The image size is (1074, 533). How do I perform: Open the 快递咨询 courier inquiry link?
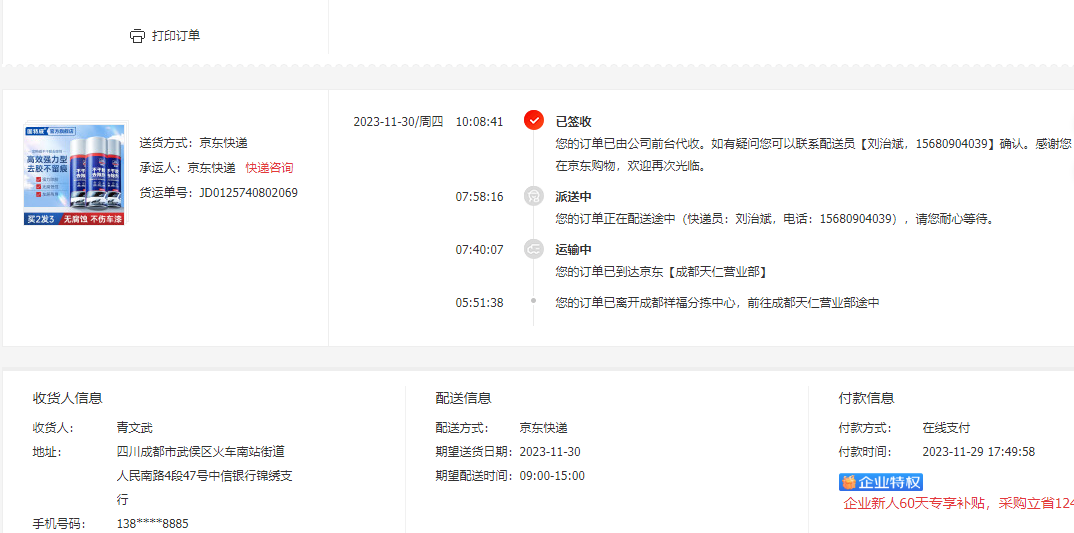[269, 168]
